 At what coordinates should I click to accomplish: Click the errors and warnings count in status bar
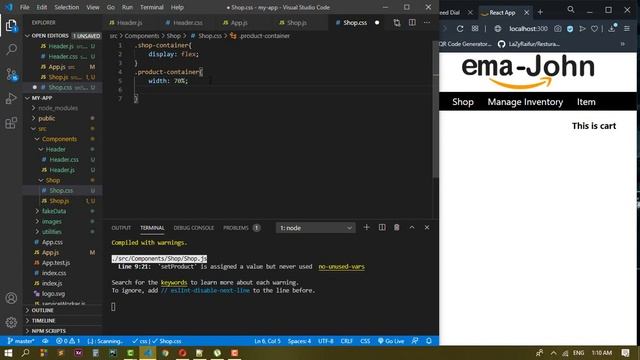(x=68, y=341)
